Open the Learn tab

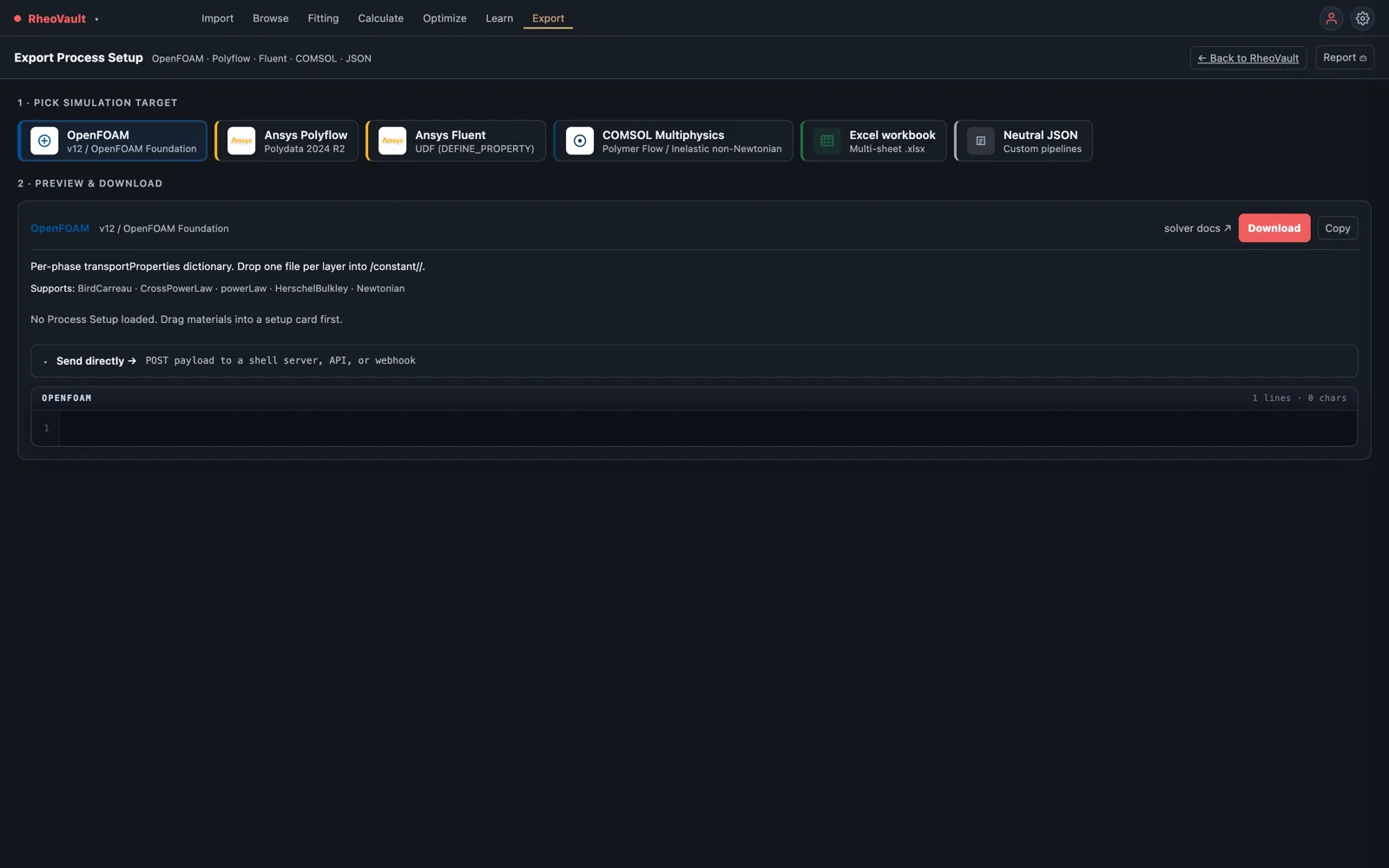coord(499,18)
